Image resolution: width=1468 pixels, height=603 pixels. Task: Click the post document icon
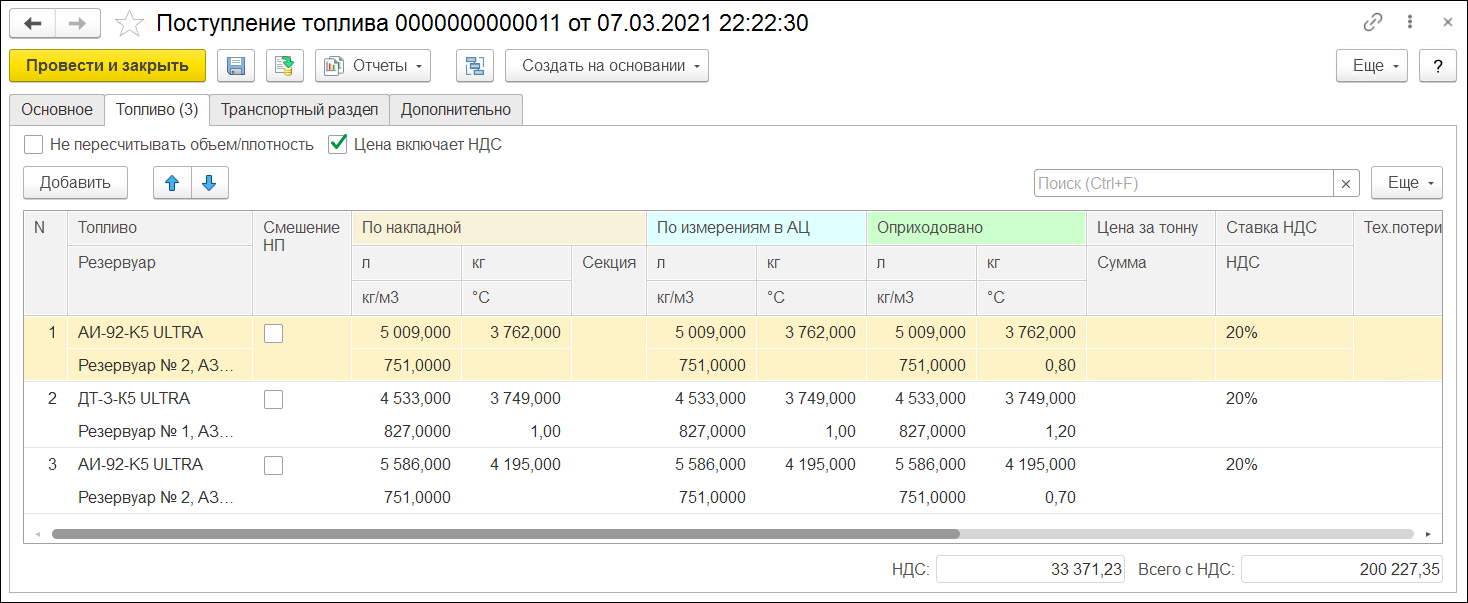click(x=285, y=66)
